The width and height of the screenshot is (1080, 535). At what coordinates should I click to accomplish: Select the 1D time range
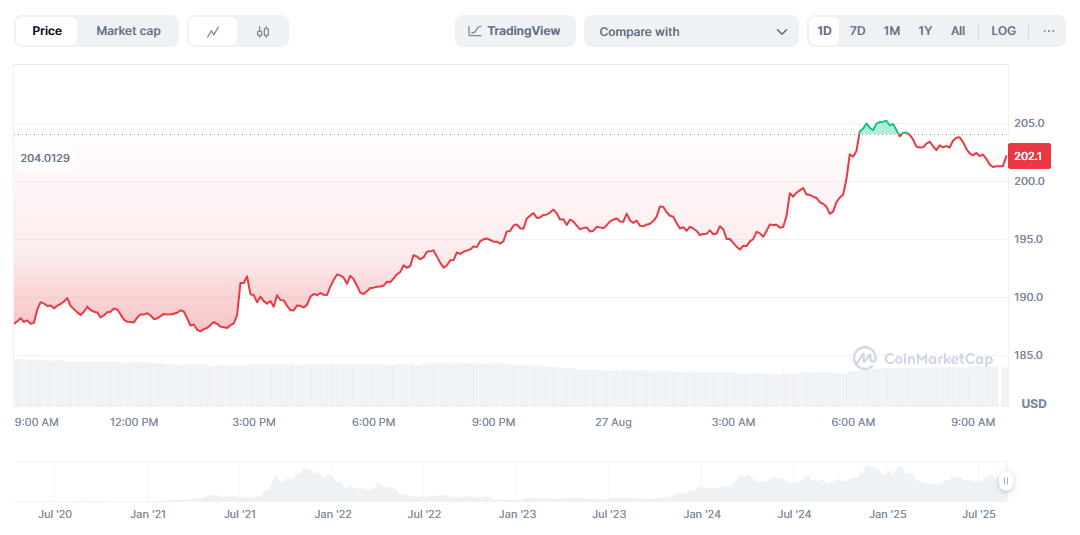click(x=824, y=31)
